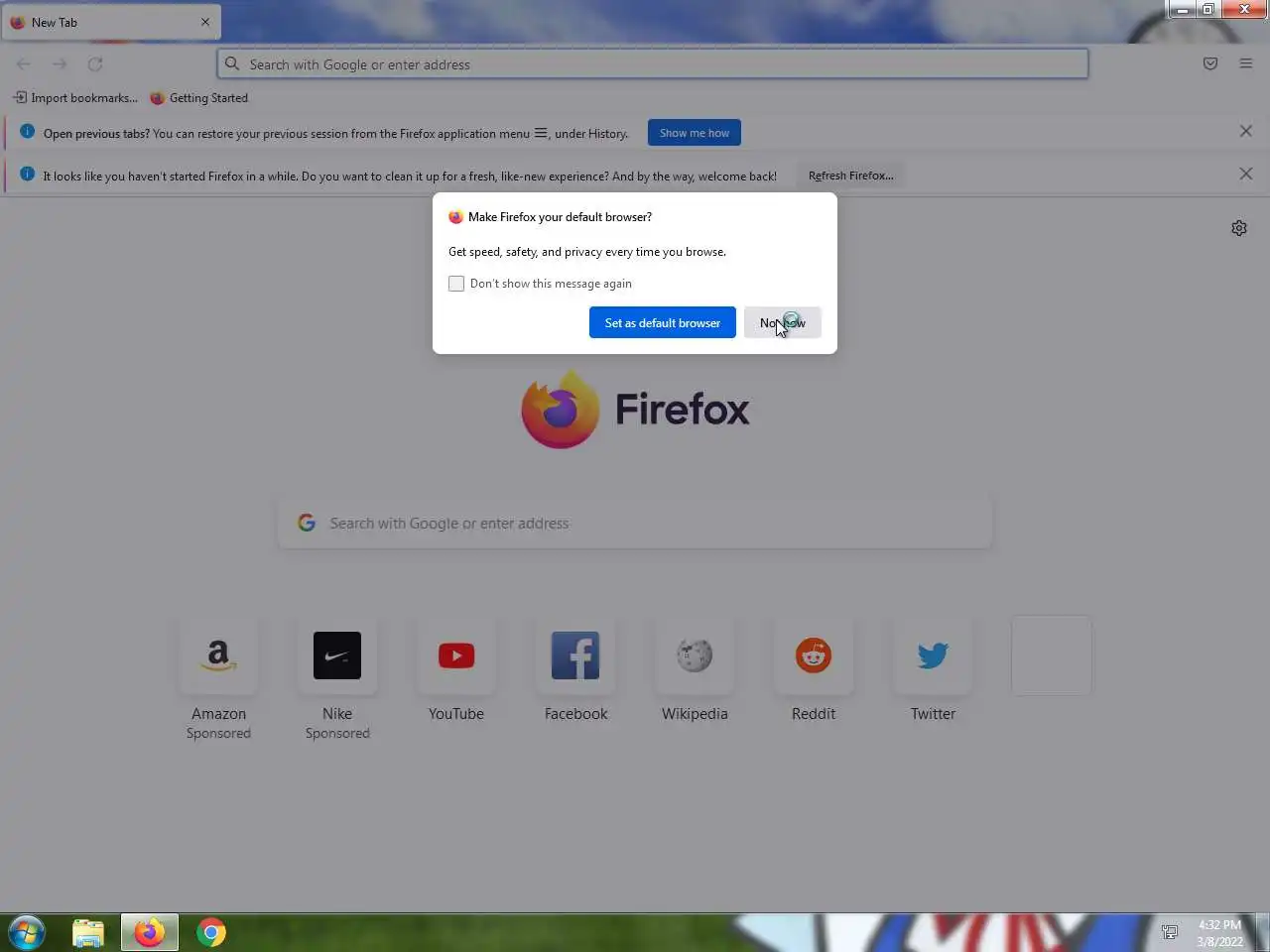
Task: Click the info icon on refresh notice
Action: tap(27, 175)
